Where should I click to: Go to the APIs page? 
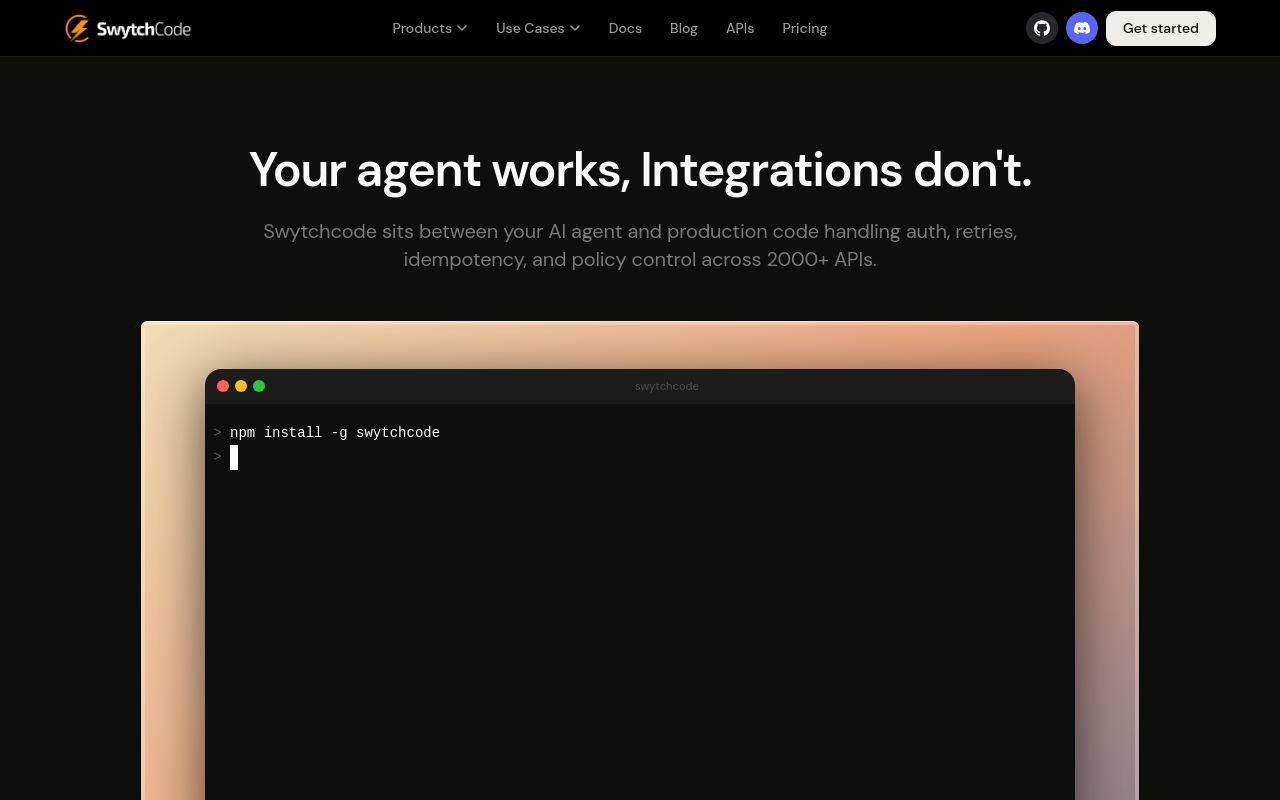pos(740,28)
